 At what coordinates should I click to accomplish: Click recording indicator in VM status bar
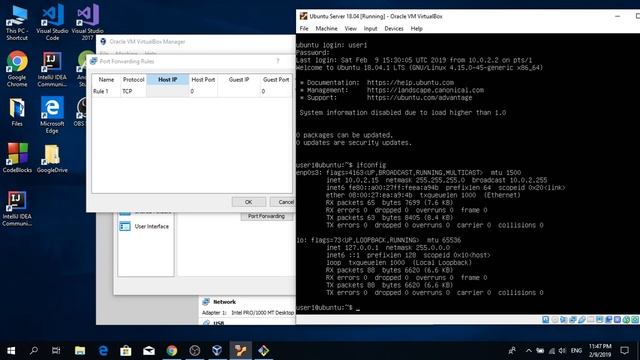point(609,320)
